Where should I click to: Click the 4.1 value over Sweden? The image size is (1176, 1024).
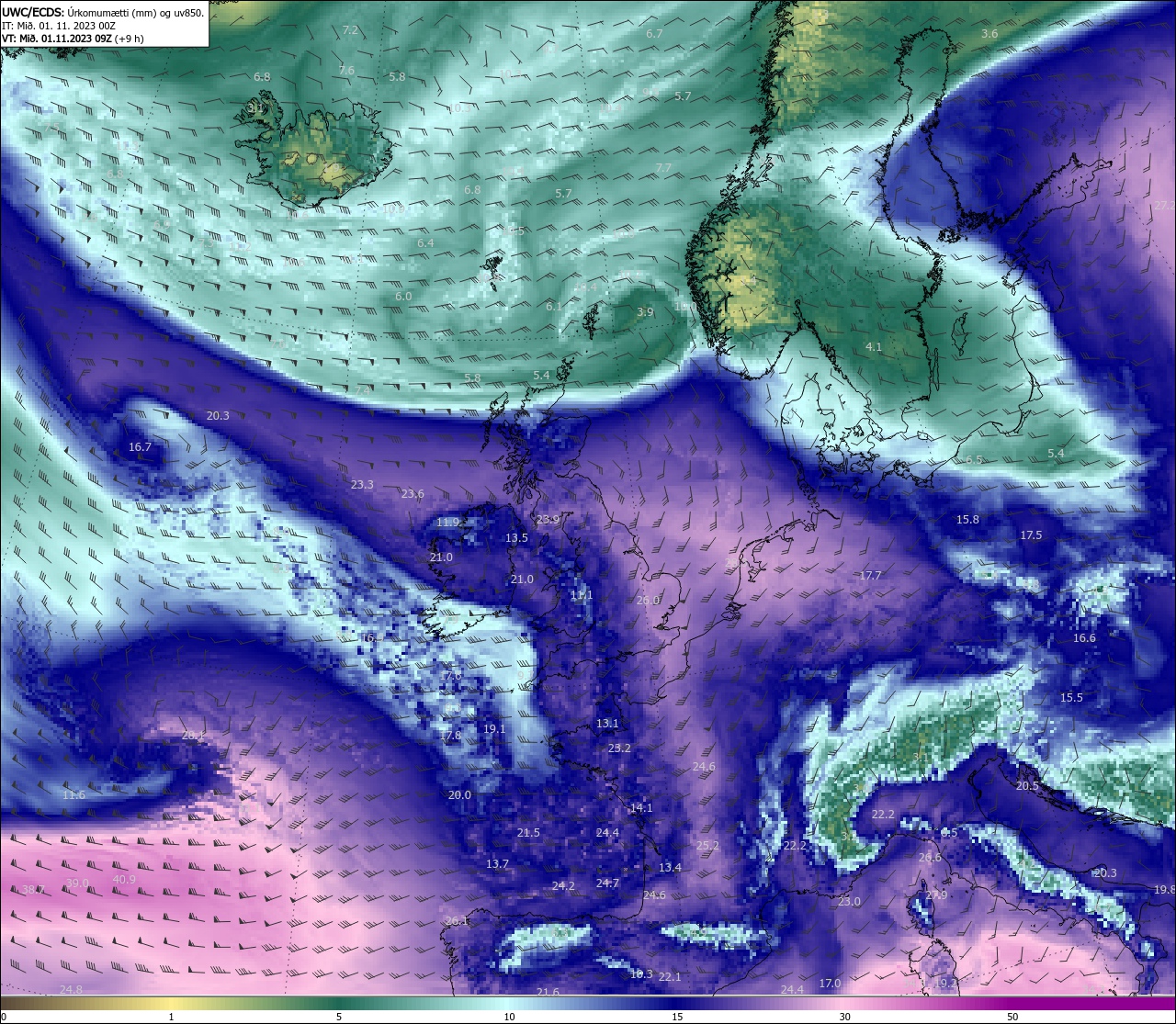(874, 347)
